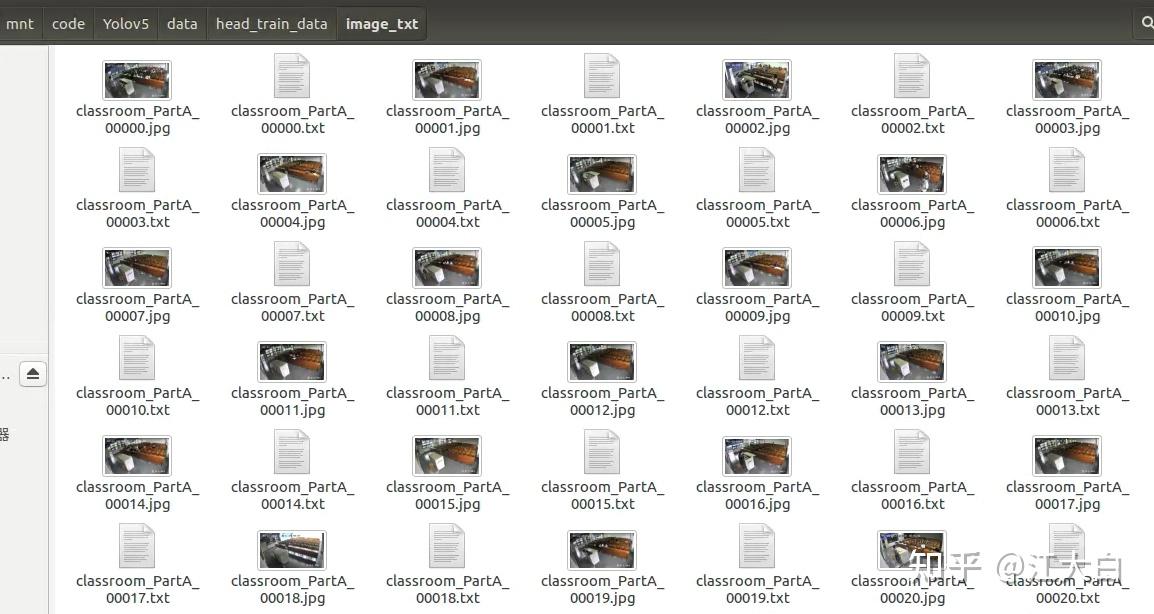
Task: Click the classroom_PartA_00002.txt document icon
Action: 912,76
